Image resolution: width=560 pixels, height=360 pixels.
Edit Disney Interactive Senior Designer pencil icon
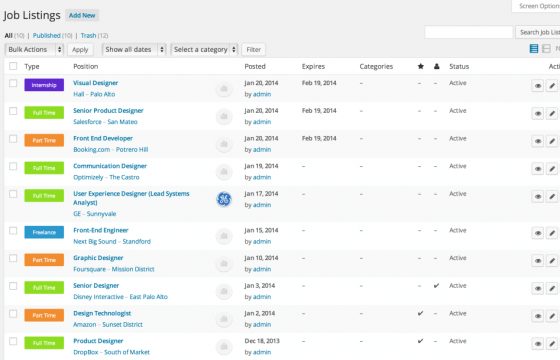pos(552,289)
